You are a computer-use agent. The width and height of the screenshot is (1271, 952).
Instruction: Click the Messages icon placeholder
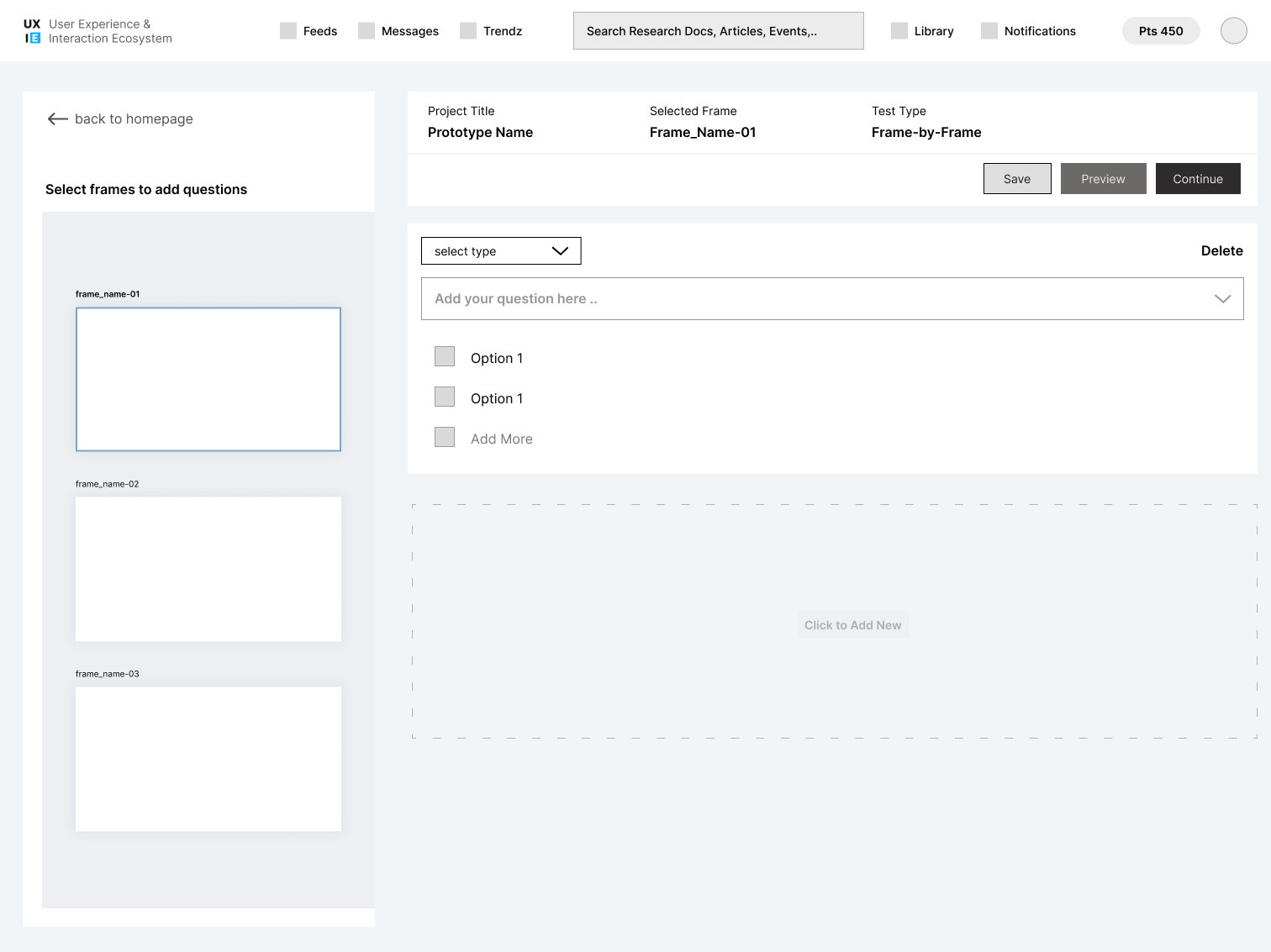(367, 31)
